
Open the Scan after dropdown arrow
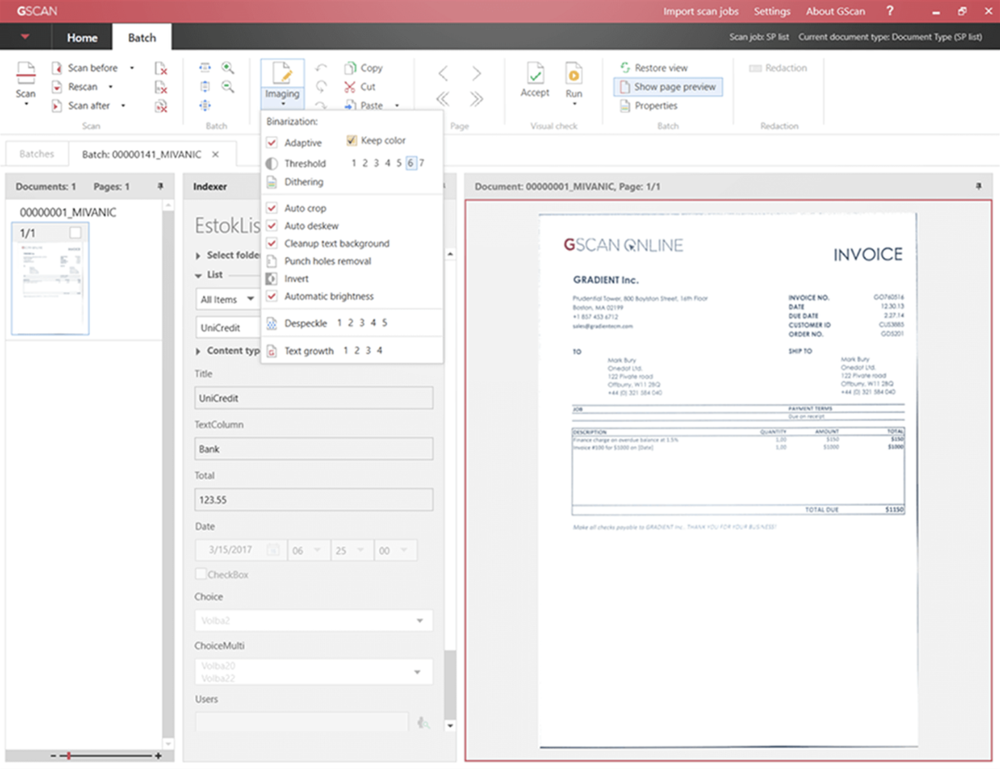[123, 106]
